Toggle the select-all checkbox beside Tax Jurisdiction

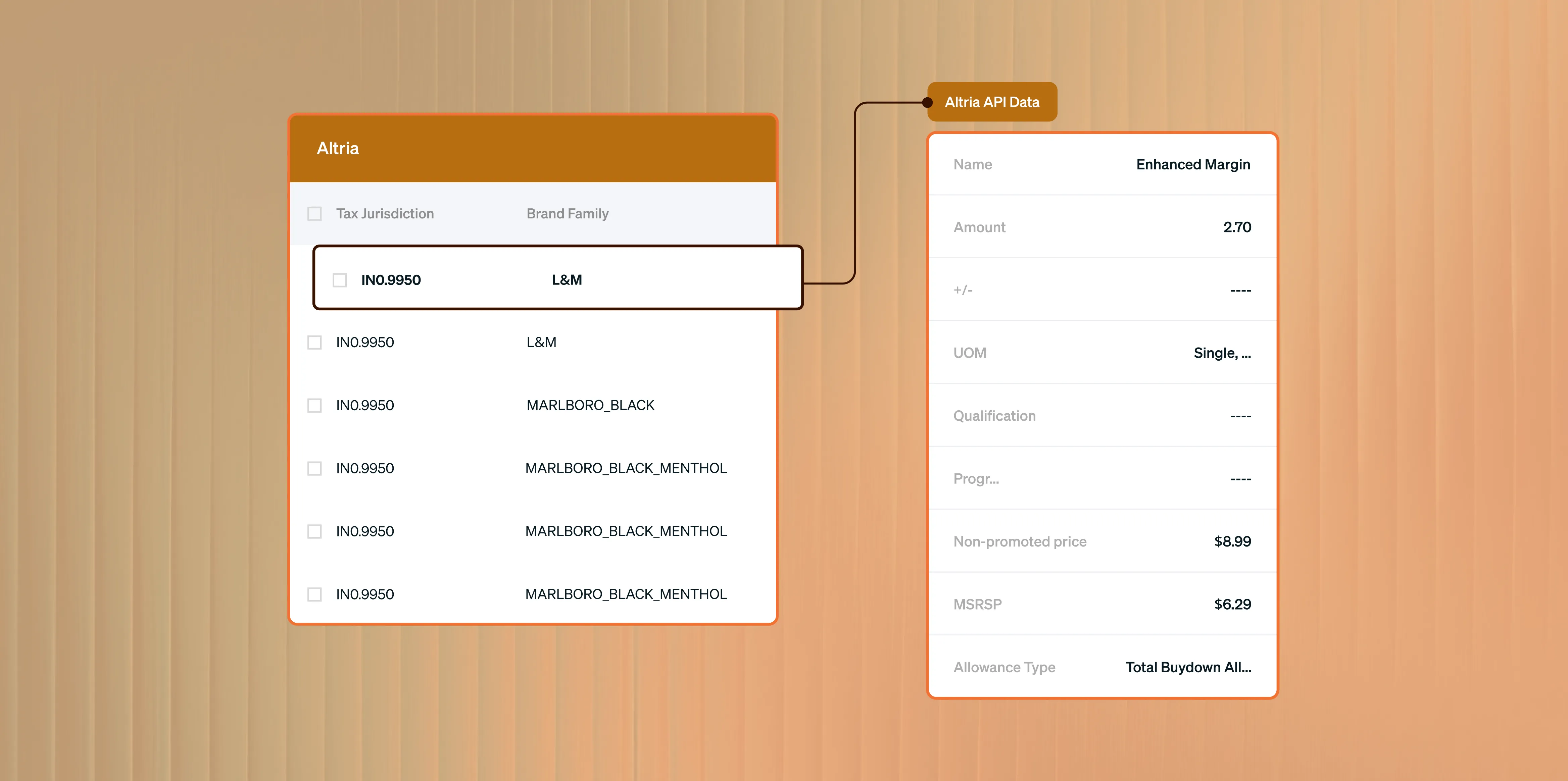point(314,213)
